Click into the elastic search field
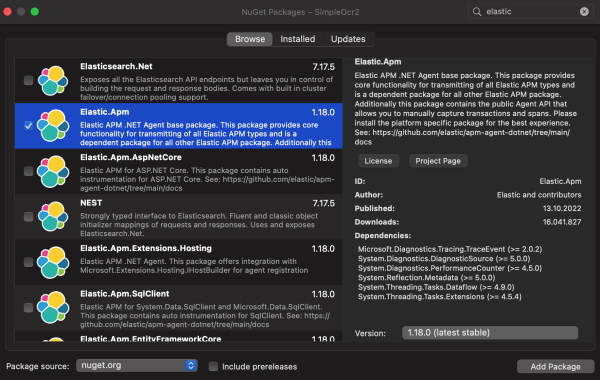The height and width of the screenshot is (380, 600). 530,12
